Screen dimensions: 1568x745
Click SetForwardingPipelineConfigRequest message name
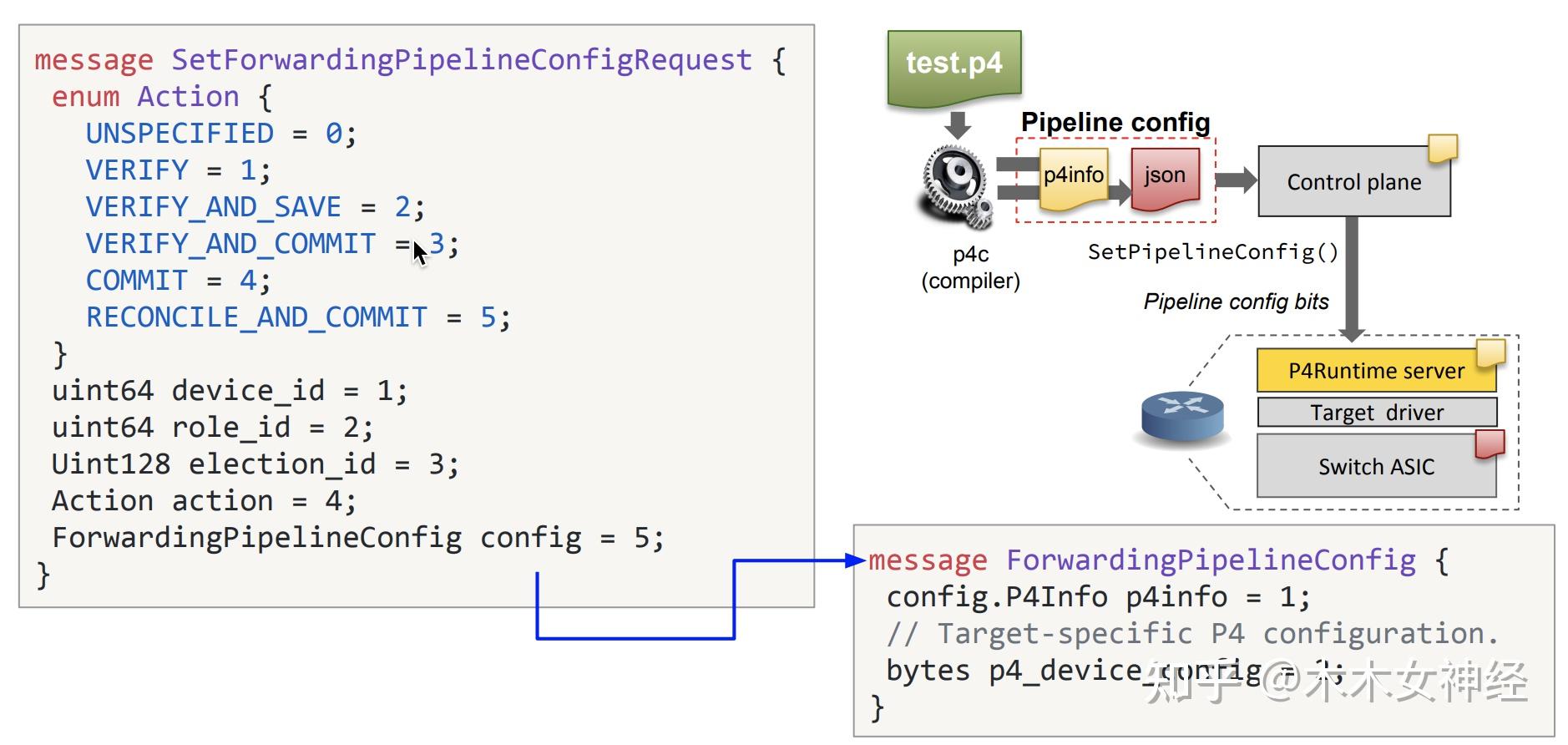(461, 60)
